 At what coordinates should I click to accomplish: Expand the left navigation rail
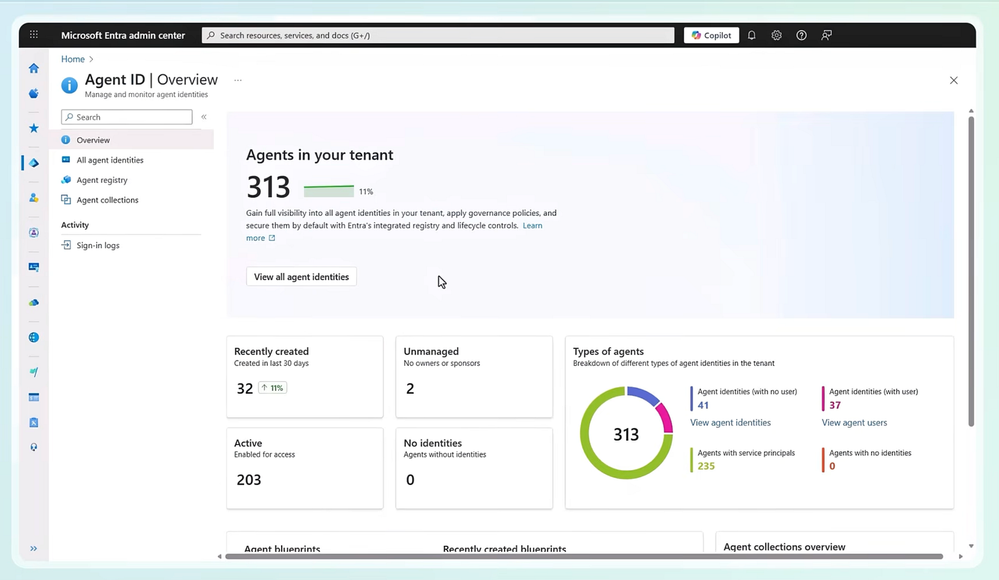pos(34,548)
